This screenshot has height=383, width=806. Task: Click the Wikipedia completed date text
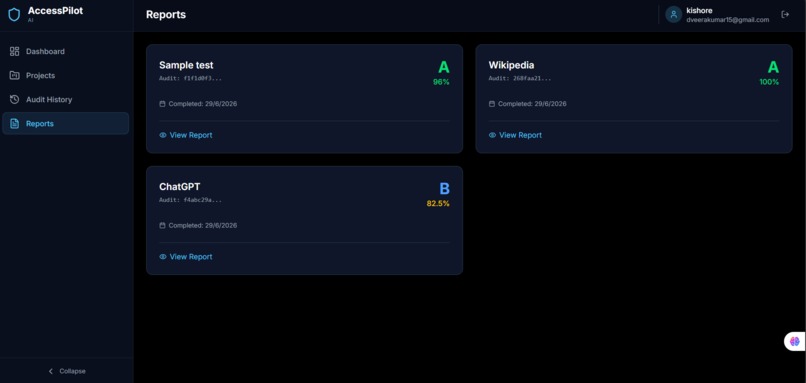532,104
